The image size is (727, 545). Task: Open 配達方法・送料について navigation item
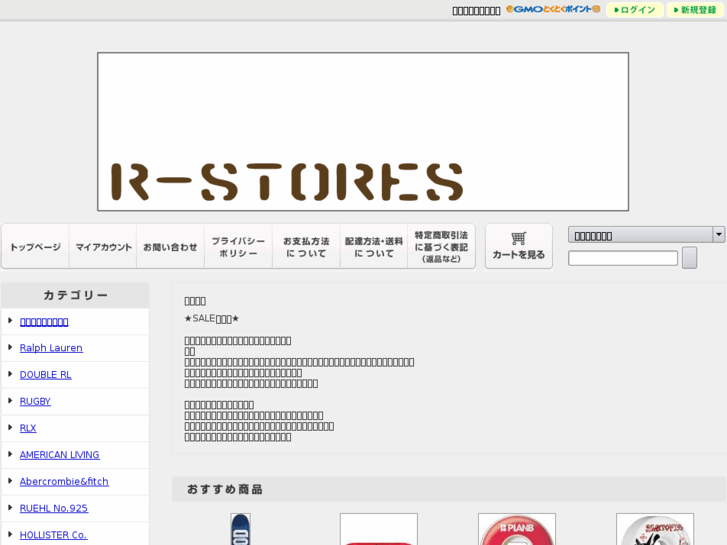pyautogui.click(x=374, y=246)
